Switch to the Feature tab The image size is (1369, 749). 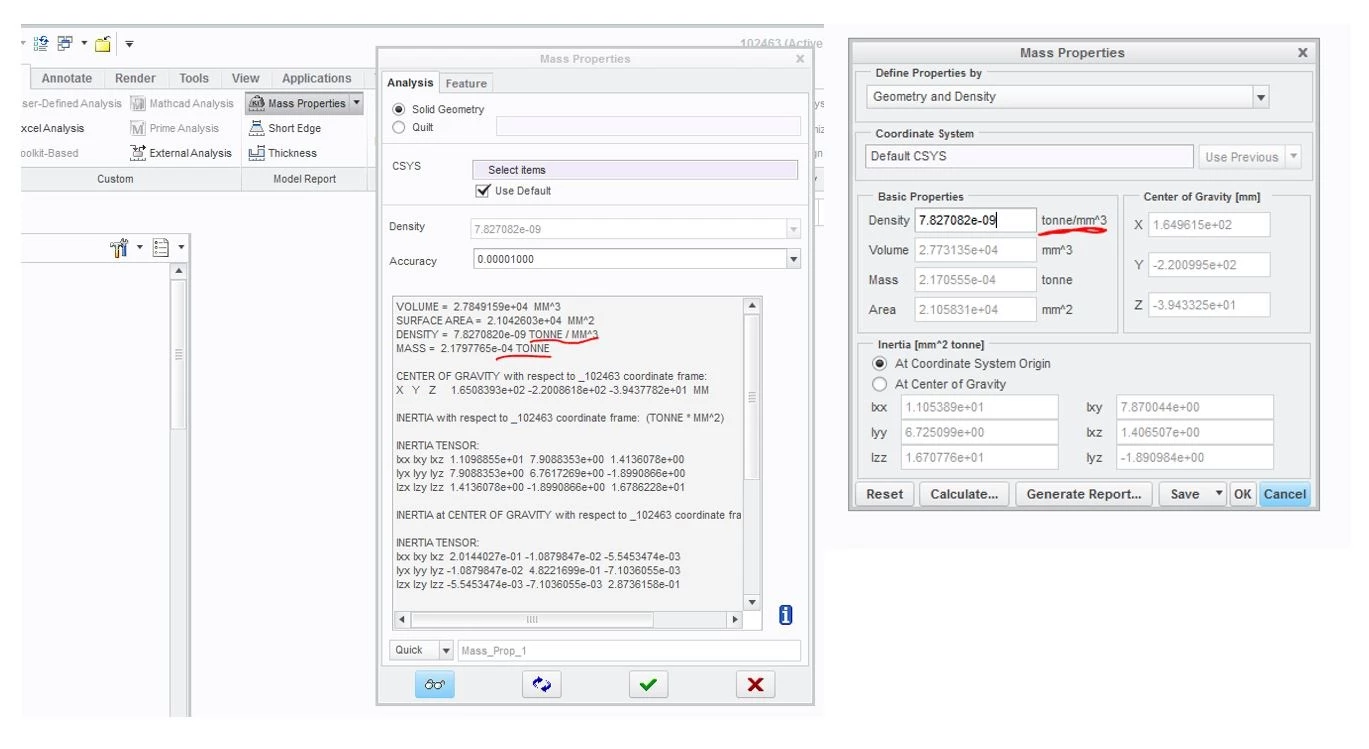[466, 83]
